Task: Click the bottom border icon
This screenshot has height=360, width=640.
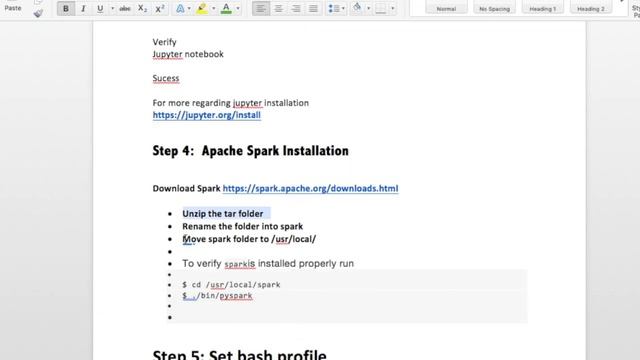Action: click(x=380, y=9)
